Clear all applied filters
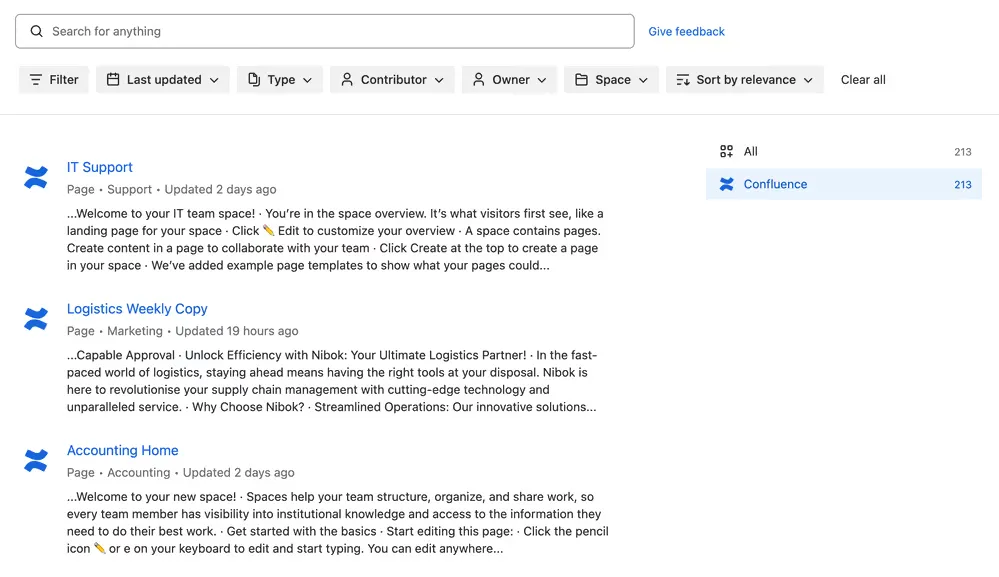 863,80
